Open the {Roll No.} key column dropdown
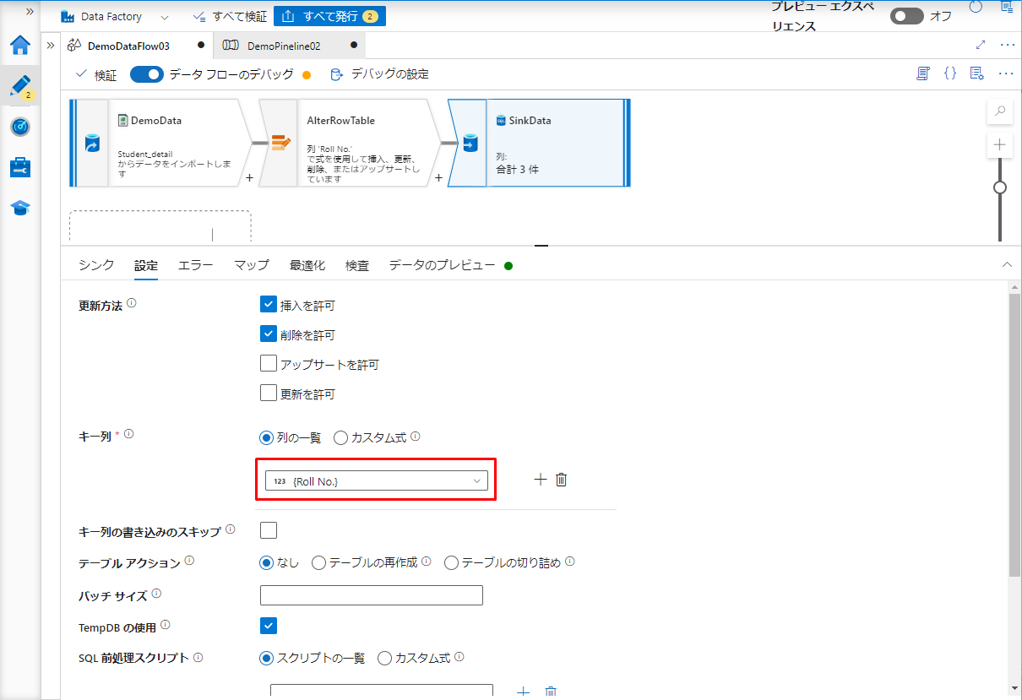 [376, 481]
